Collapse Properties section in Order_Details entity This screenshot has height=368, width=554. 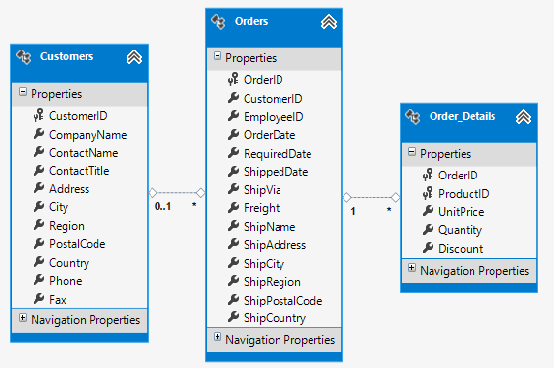[412, 152]
